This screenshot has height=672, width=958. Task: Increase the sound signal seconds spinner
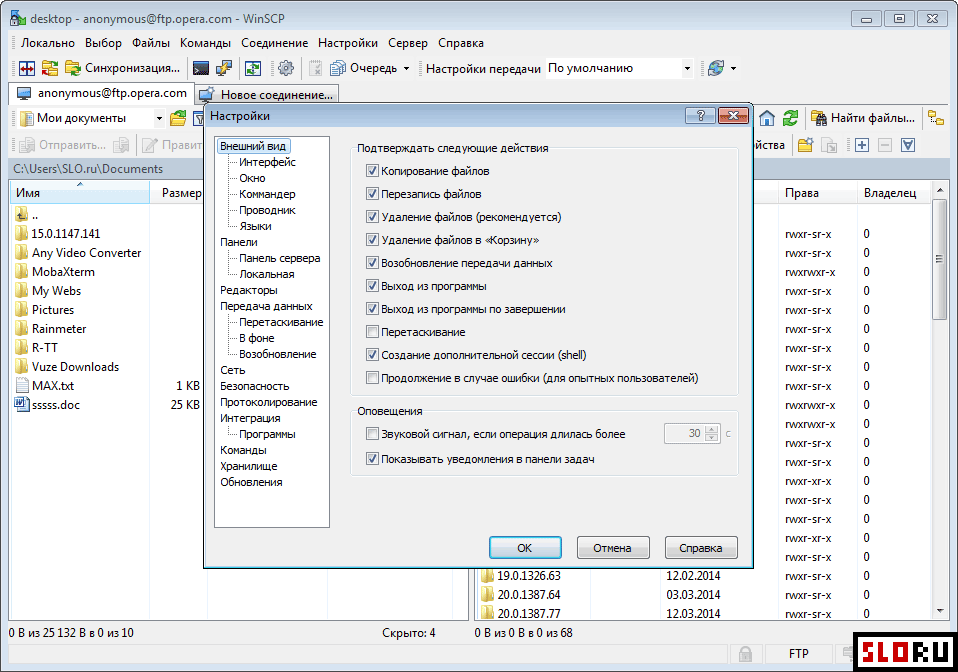(711, 429)
